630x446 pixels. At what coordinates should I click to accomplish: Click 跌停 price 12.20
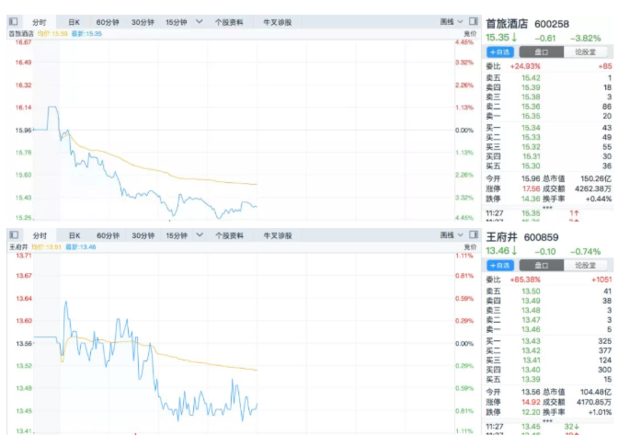(x=531, y=412)
